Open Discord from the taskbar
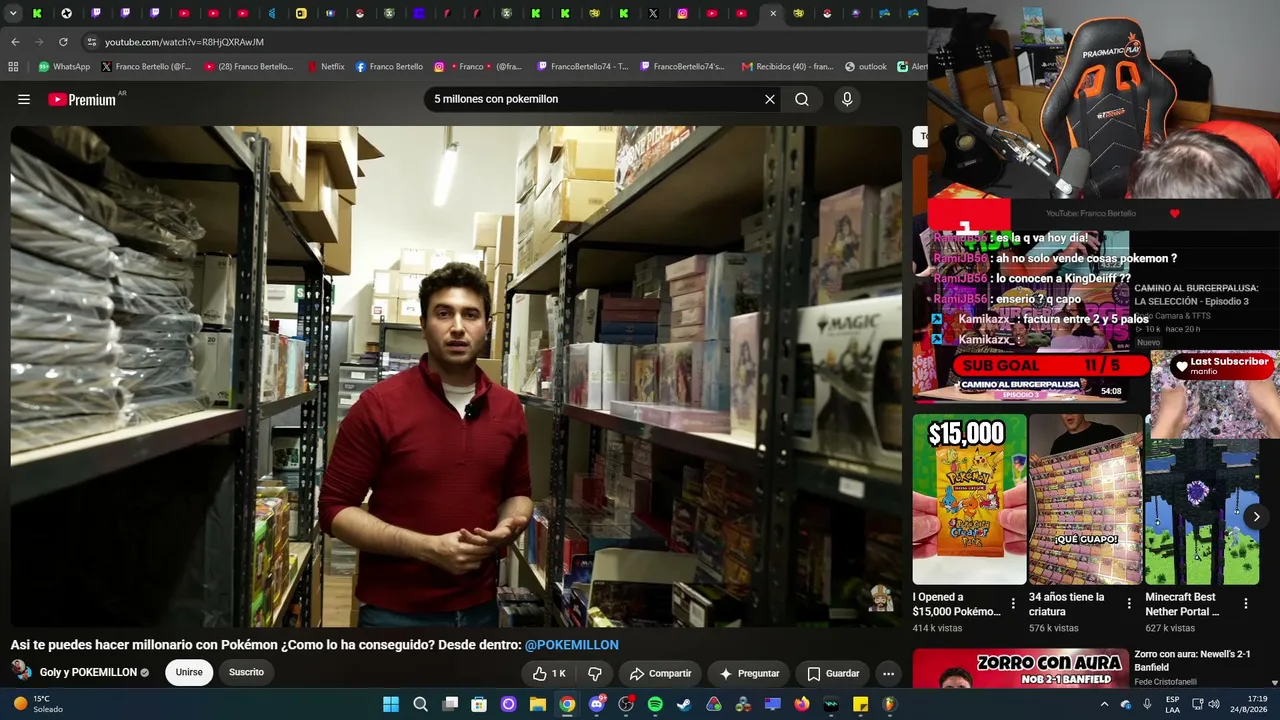1280x720 pixels. click(597, 704)
